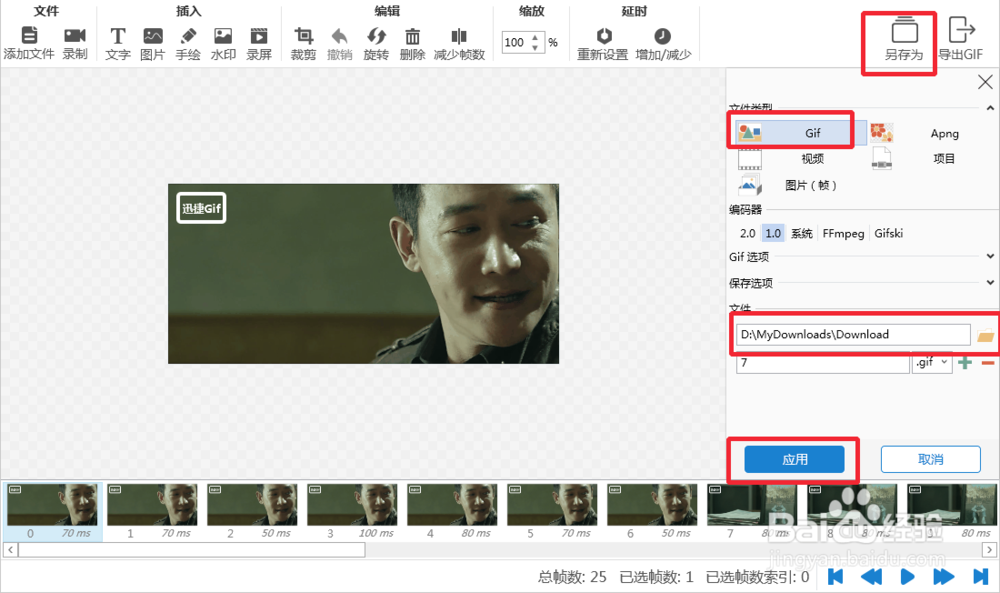The width and height of the screenshot is (1000, 593).
Task: Go to the previous frame
Action: (x=871, y=576)
